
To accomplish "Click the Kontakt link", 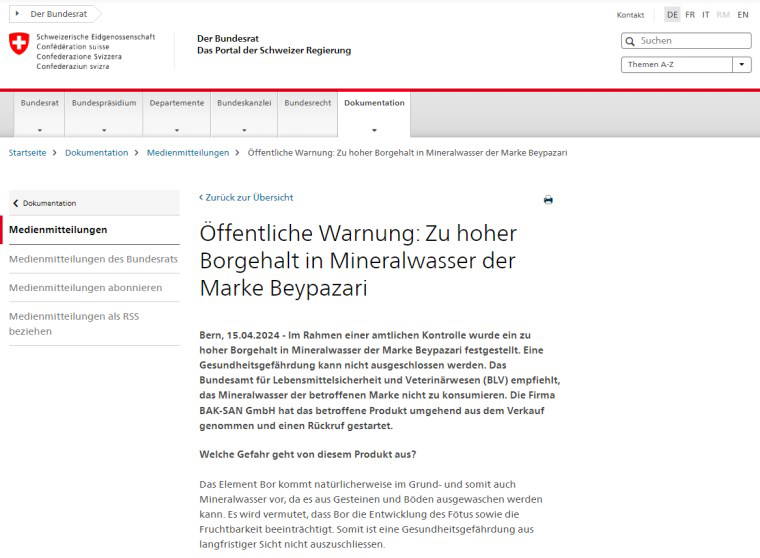I will coord(630,15).
